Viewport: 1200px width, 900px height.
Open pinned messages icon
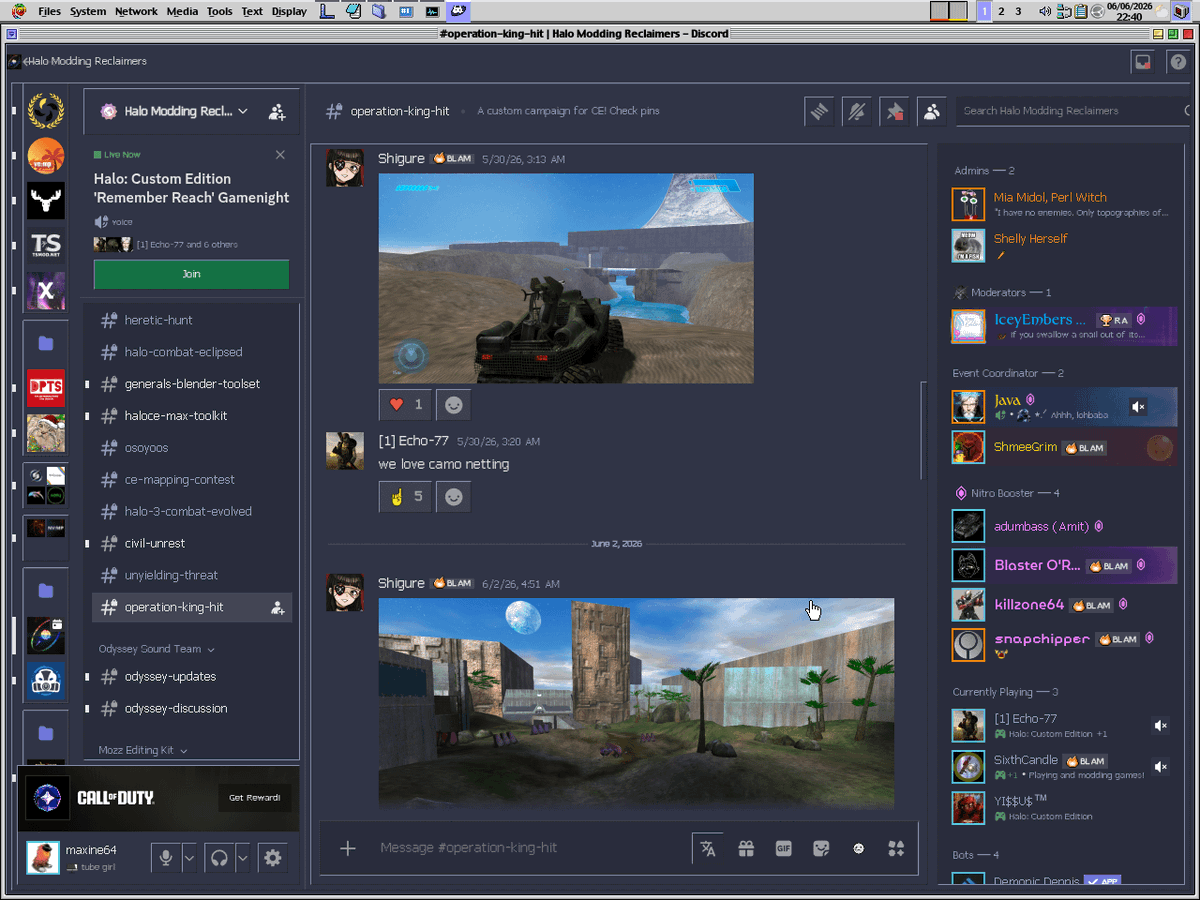pos(894,111)
